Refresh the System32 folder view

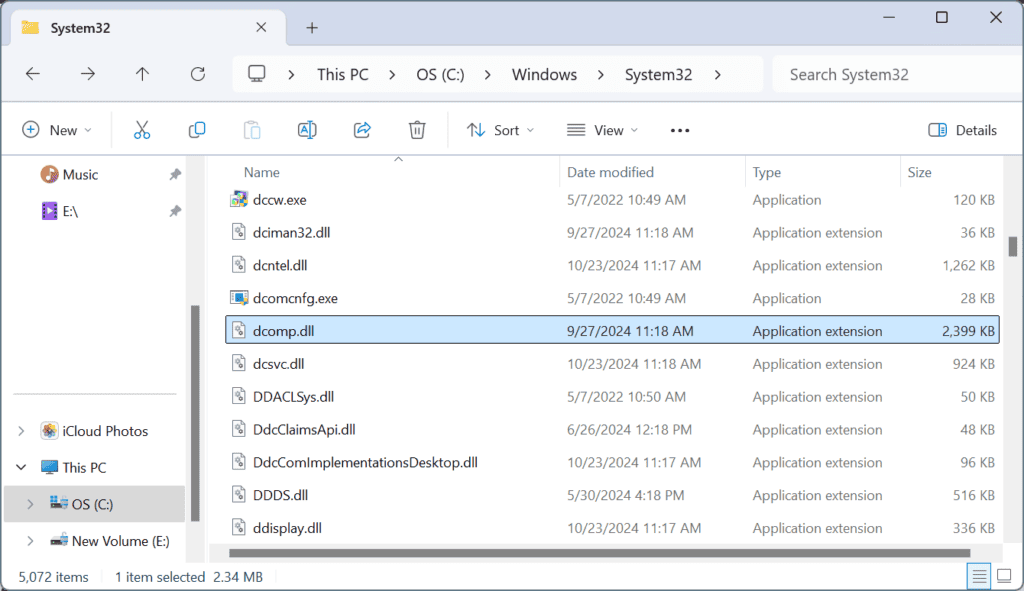click(x=198, y=74)
